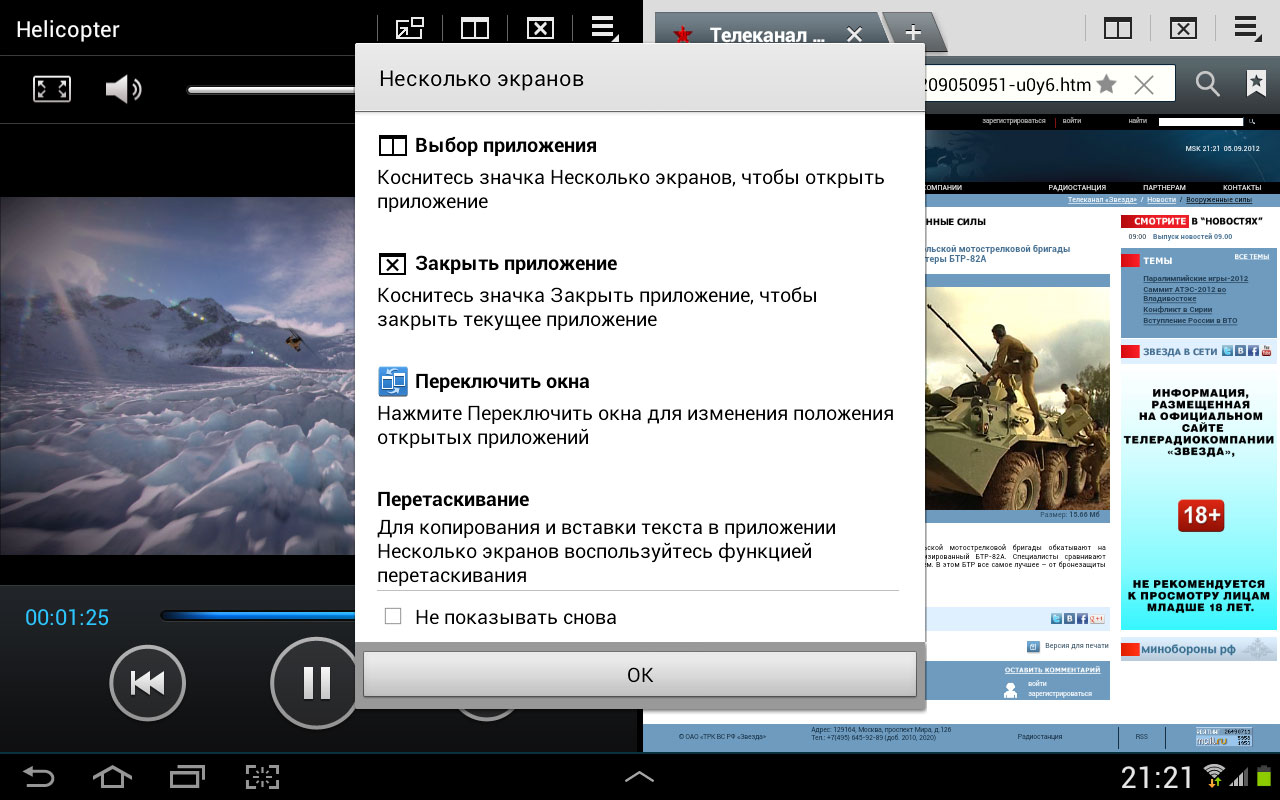Click 'ВСЕ ТЕМЫ' link
The image size is (1280, 800).
(1251, 257)
